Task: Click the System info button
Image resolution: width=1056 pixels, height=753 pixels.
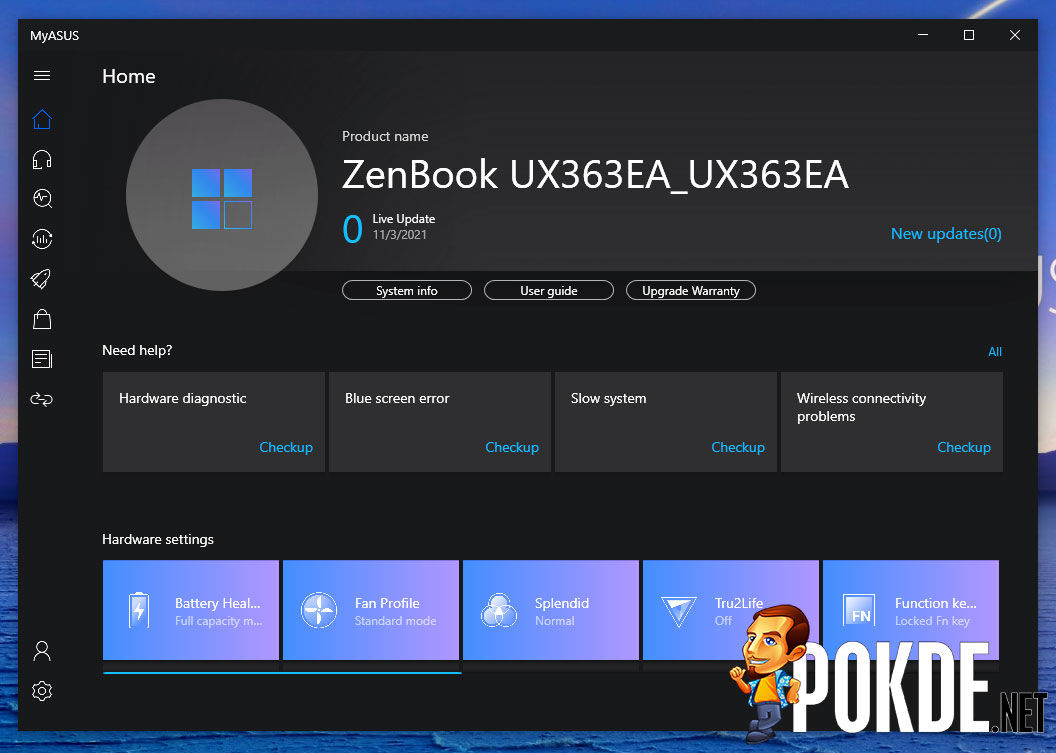Action: point(407,290)
